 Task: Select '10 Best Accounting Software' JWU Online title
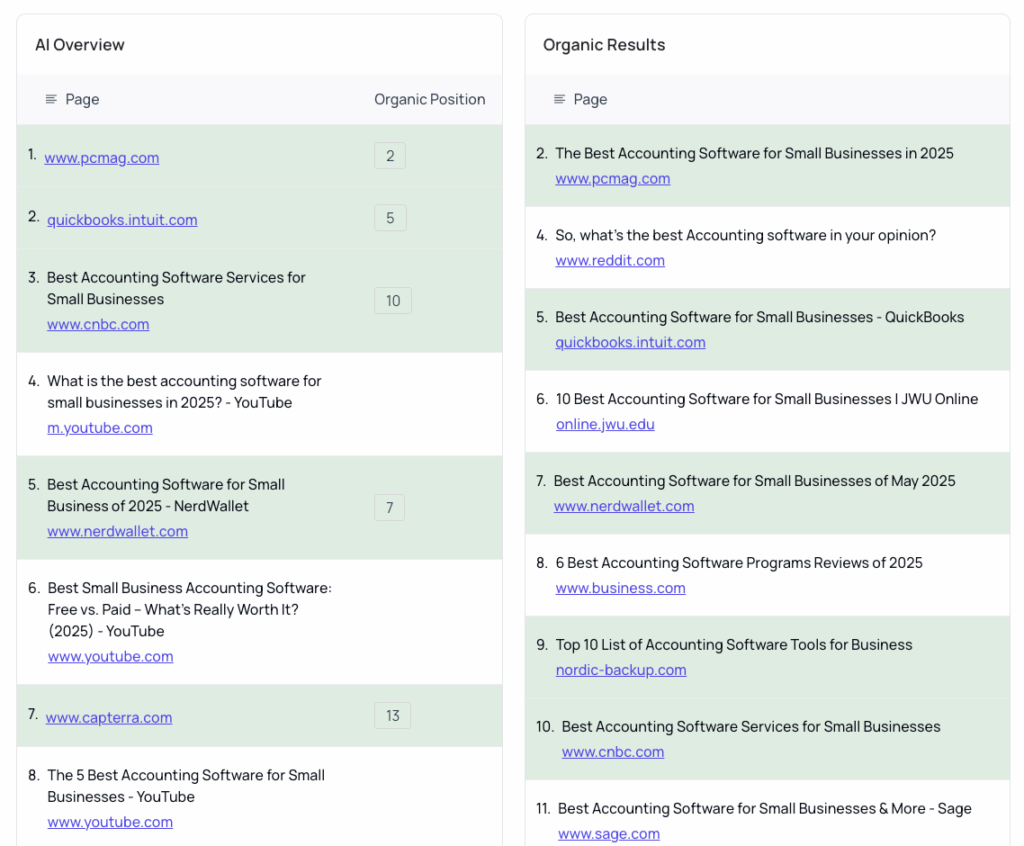click(x=767, y=399)
